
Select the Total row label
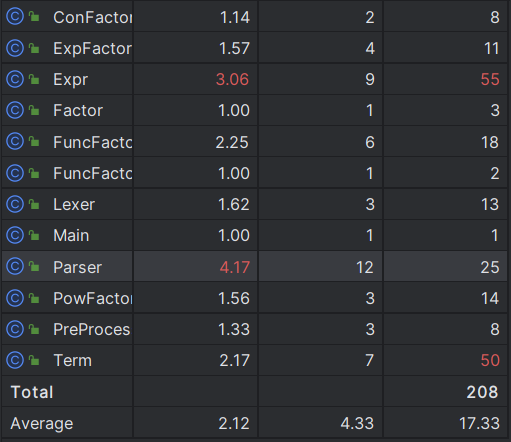click(32, 392)
